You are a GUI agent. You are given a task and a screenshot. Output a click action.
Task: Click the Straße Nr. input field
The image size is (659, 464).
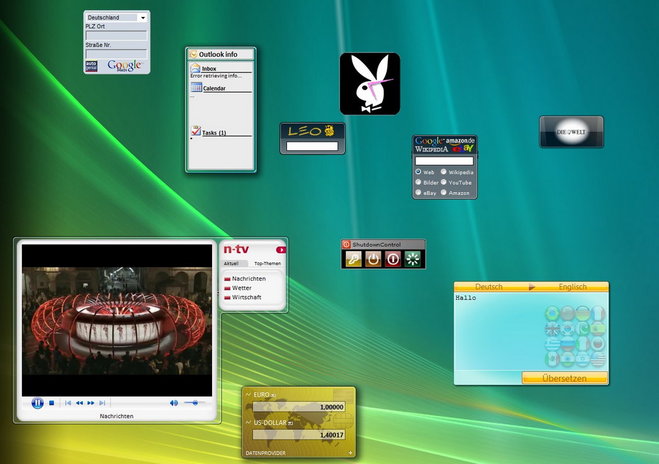point(116,54)
